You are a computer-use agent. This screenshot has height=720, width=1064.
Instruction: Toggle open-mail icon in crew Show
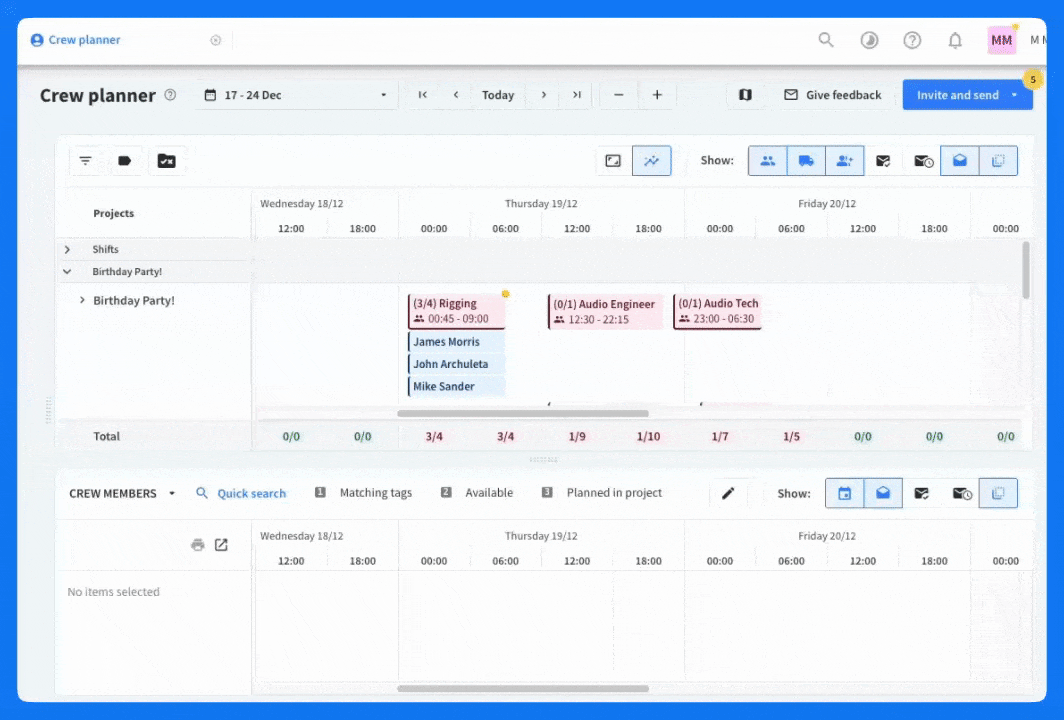[x=883, y=493]
